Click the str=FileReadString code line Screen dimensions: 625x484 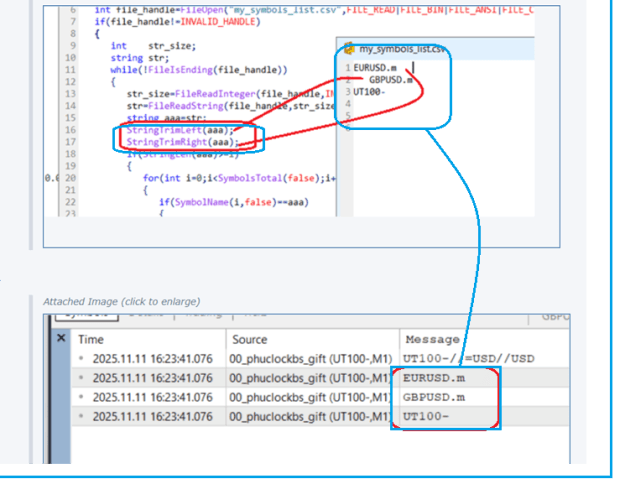(x=230, y=106)
